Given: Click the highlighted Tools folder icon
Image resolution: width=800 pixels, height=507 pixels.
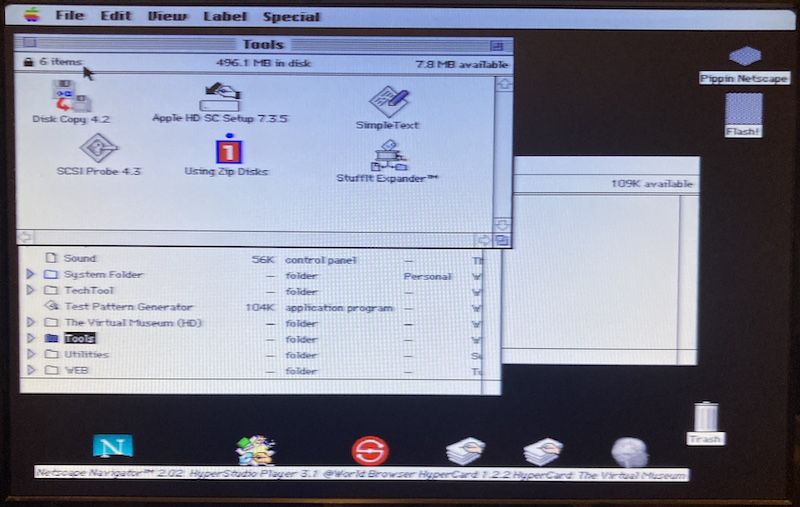Looking at the screenshot, I should (x=51, y=338).
